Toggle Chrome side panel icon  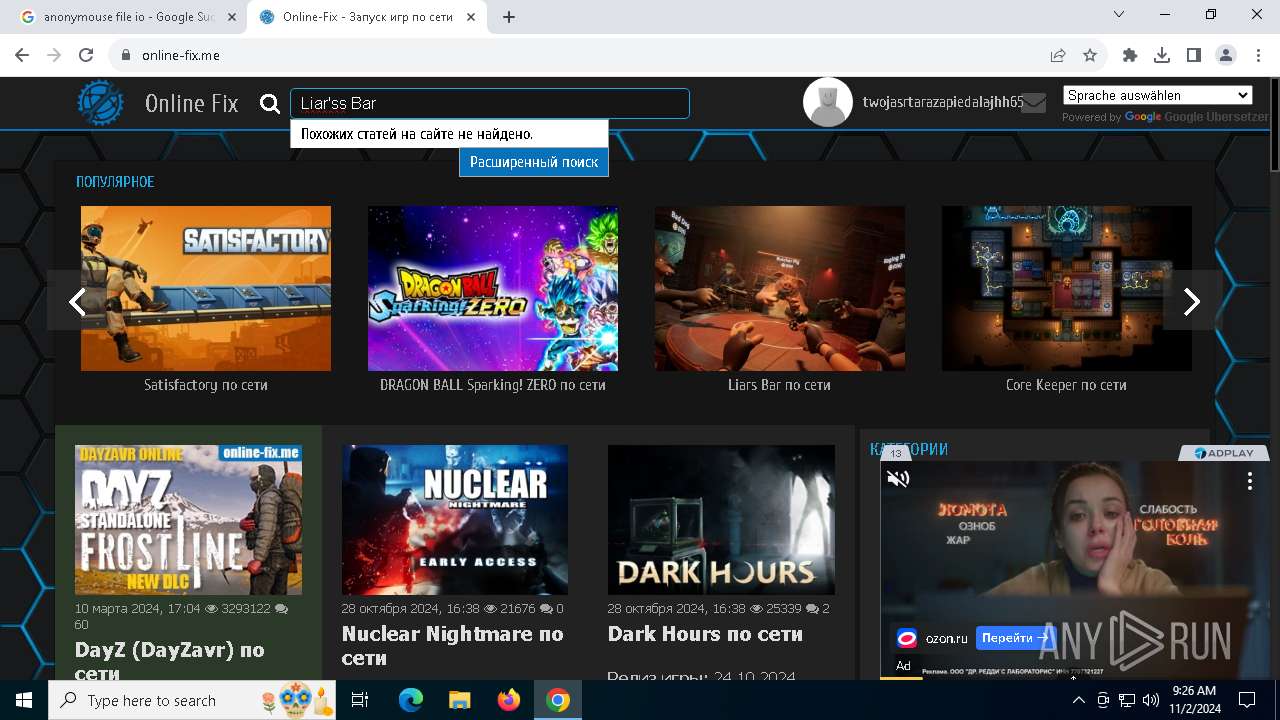tap(1194, 55)
